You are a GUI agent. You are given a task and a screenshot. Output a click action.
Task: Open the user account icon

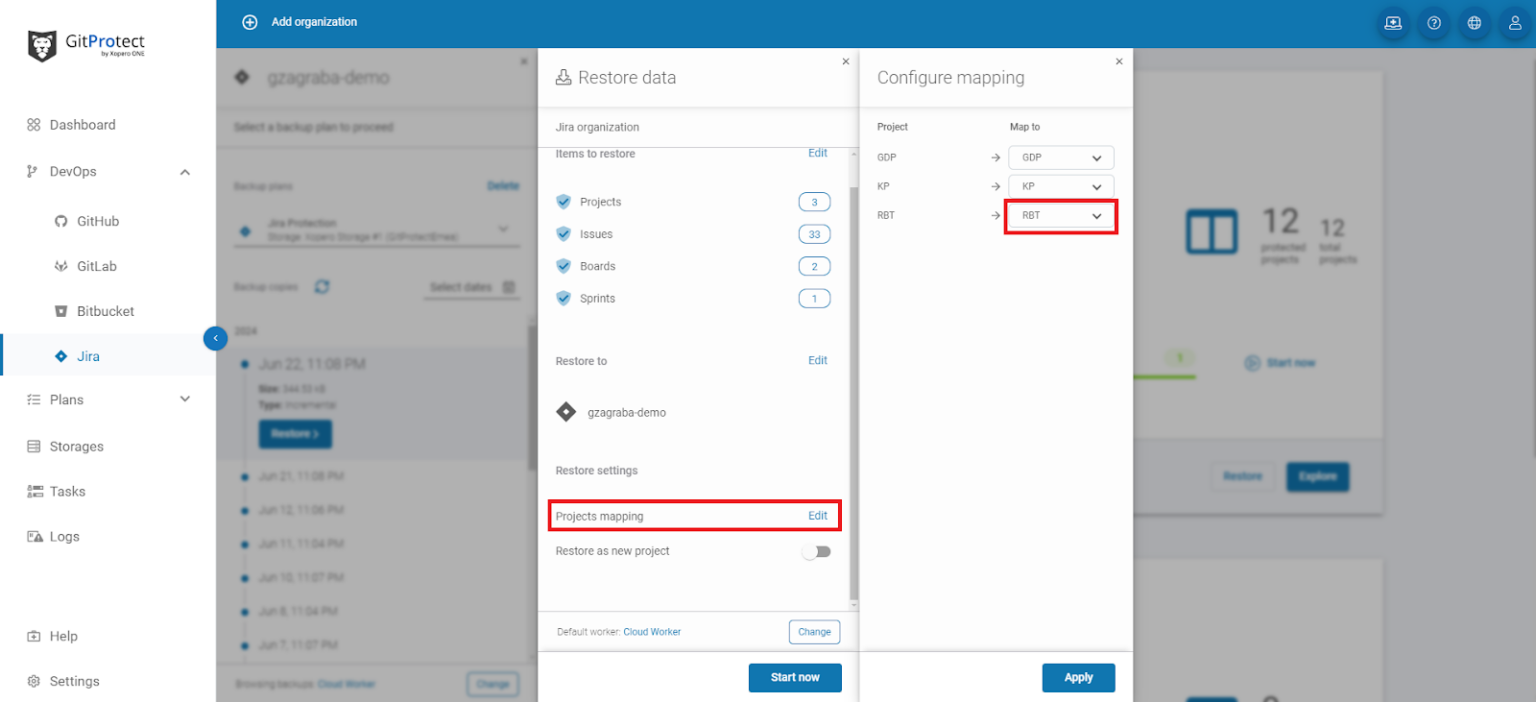pos(1515,23)
